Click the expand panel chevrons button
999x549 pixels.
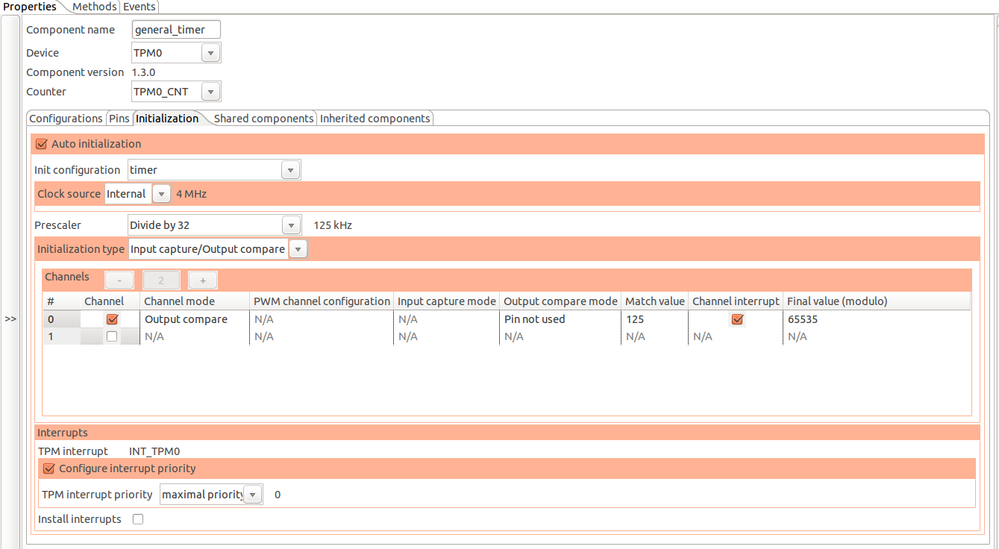(10, 319)
